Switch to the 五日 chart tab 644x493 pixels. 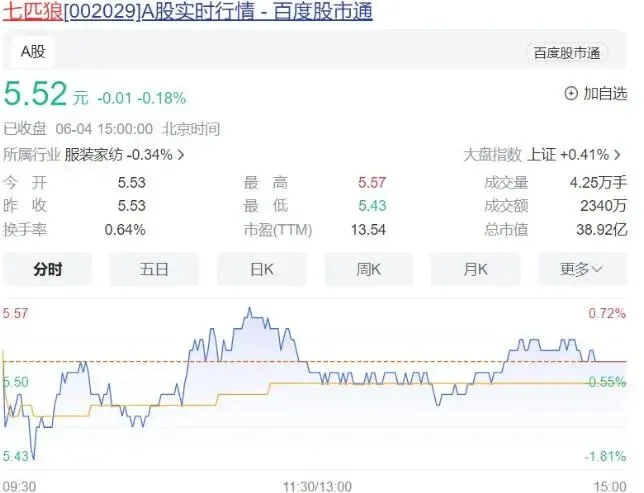[154, 270]
